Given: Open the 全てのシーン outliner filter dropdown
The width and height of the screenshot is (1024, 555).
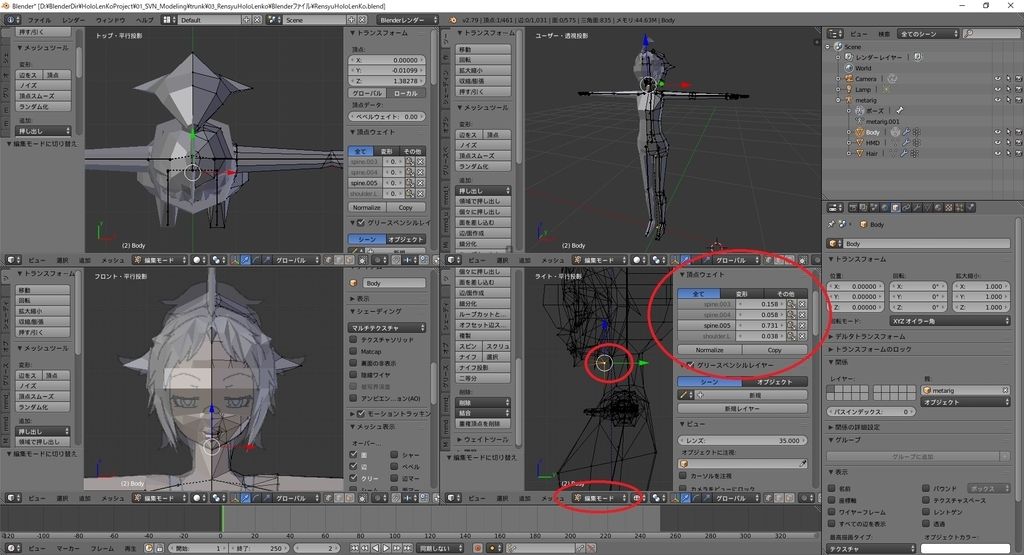Looking at the screenshot, I should [929, 33].
